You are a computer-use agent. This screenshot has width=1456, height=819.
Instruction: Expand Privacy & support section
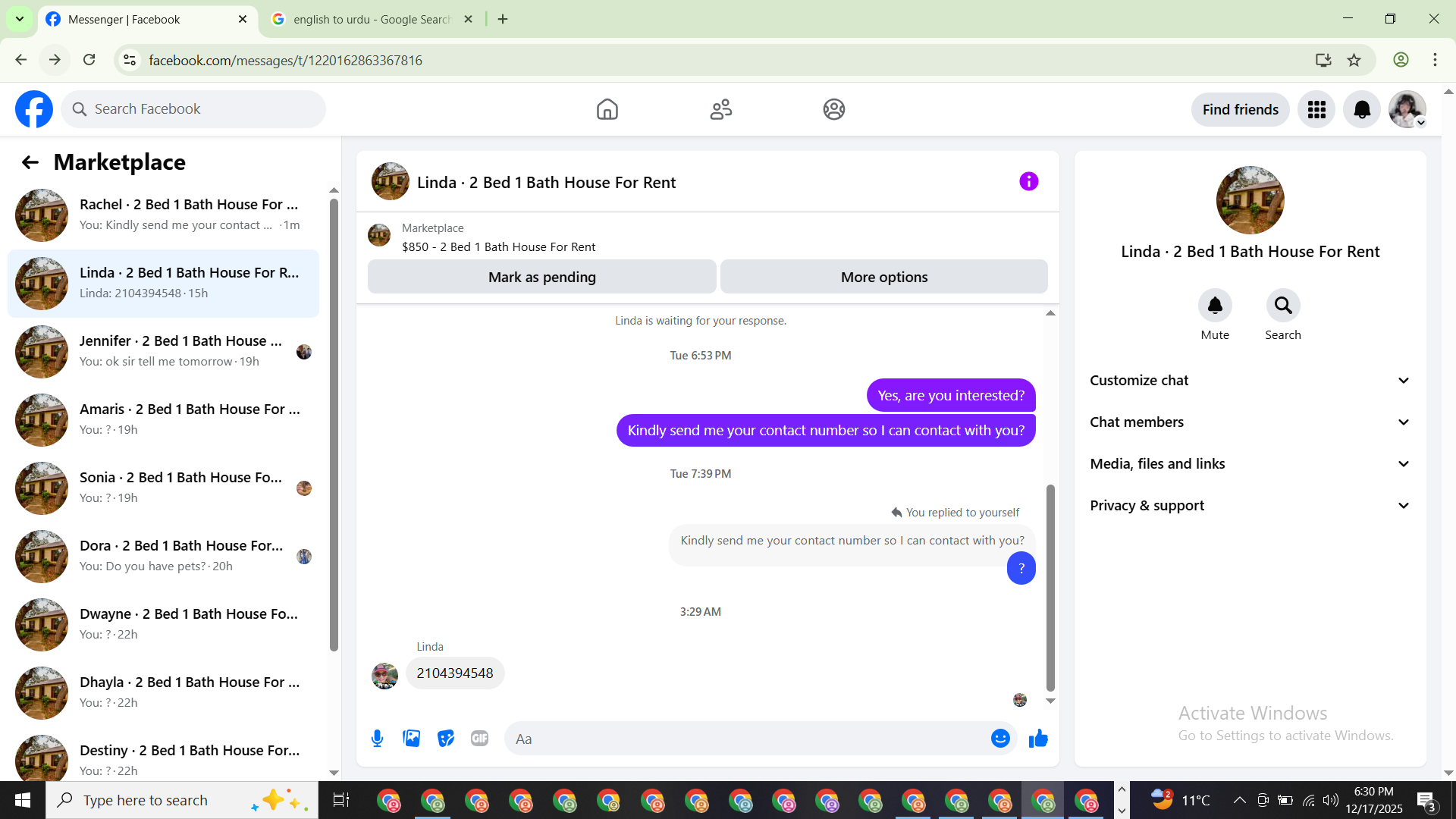[1250, 506]
